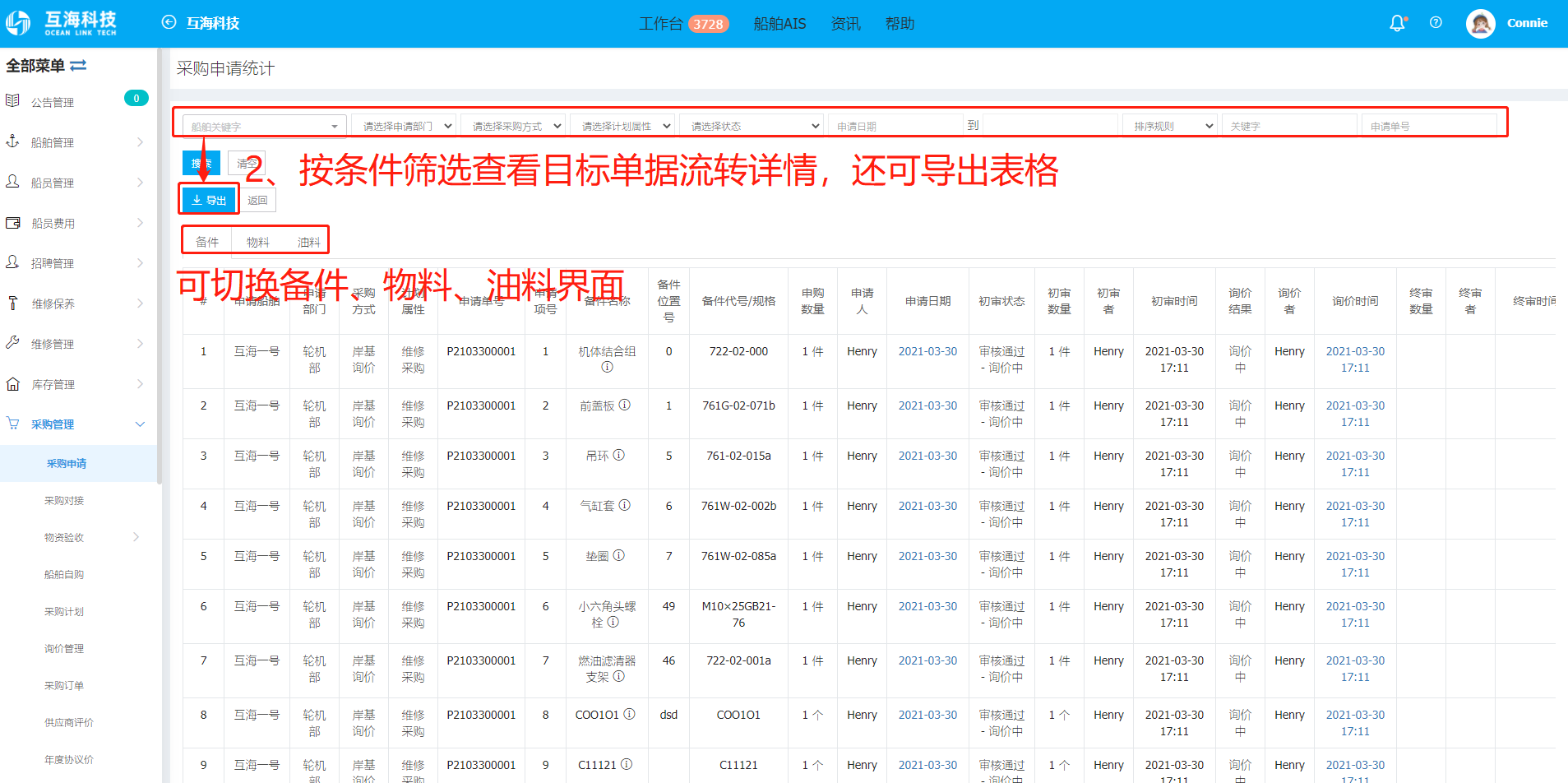Open the 船舶关键字 dropdown
This screenshot has height=783, width=1568.
point(264,126)
